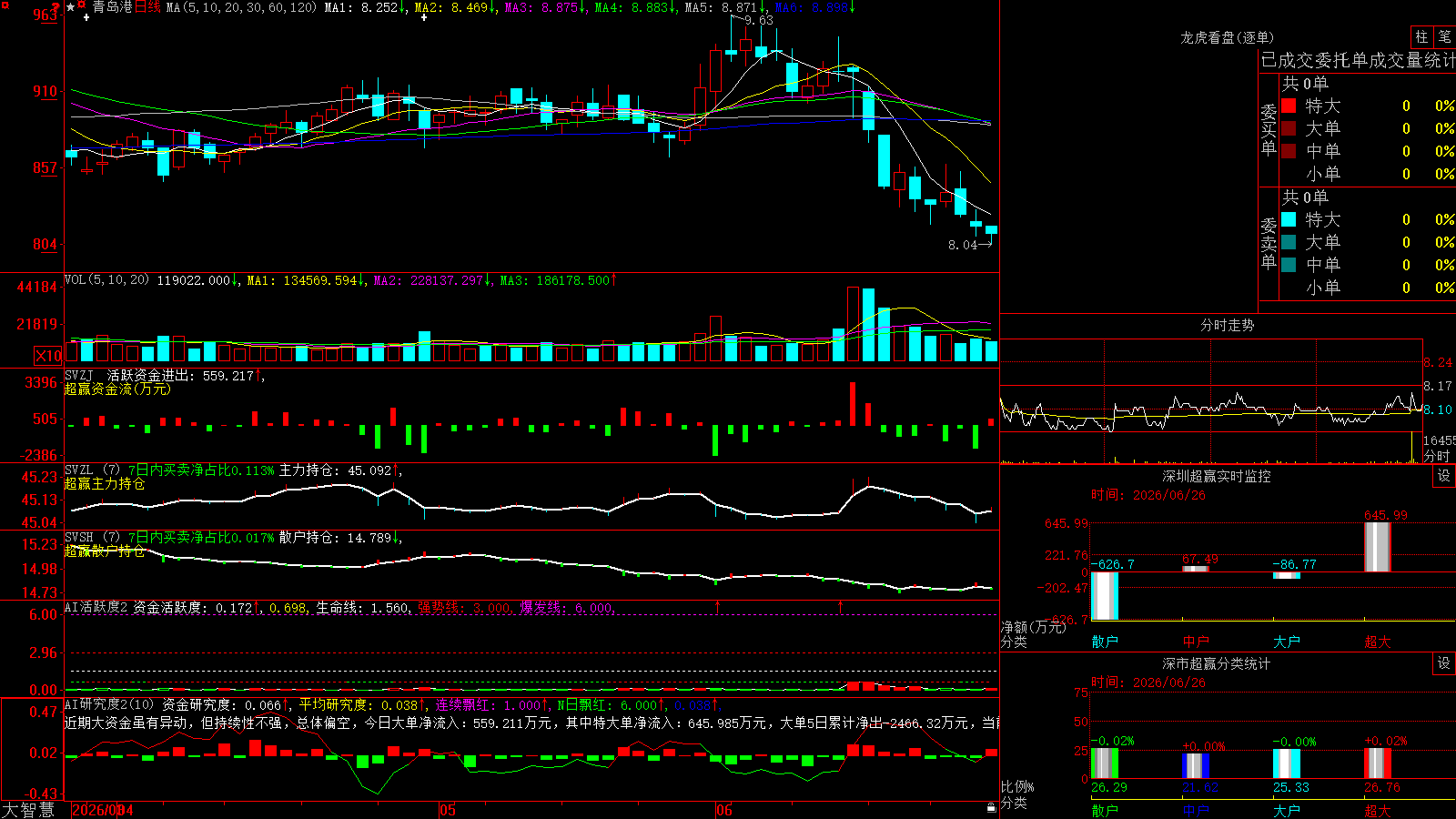The width and height of the screenshot is (1456, 819).
Task: Click the teal 大单 sell order swatch
Action: coord(1289,242)
